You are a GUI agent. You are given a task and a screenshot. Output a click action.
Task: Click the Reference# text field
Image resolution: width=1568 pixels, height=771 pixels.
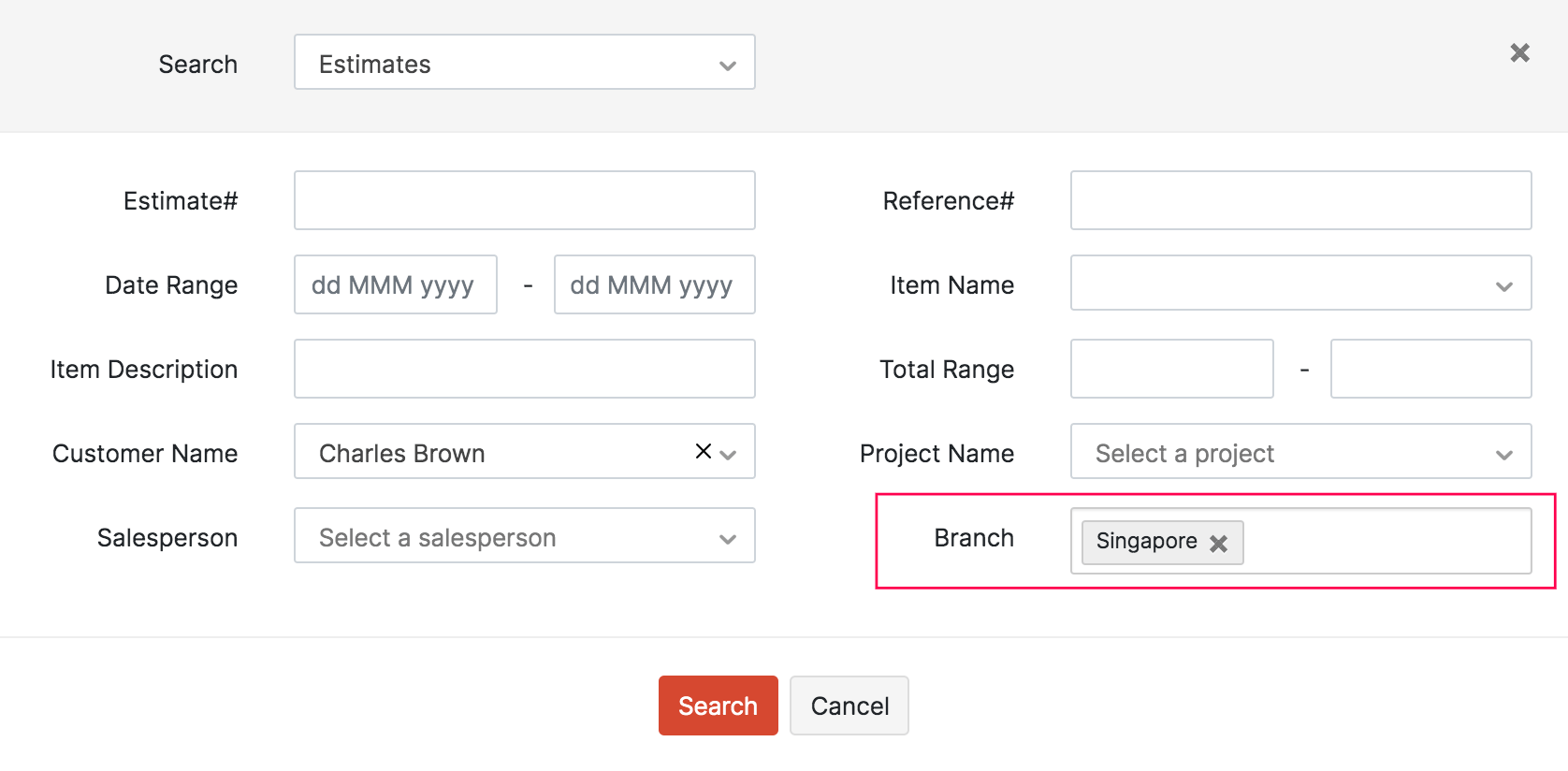tap(1300, 200)
